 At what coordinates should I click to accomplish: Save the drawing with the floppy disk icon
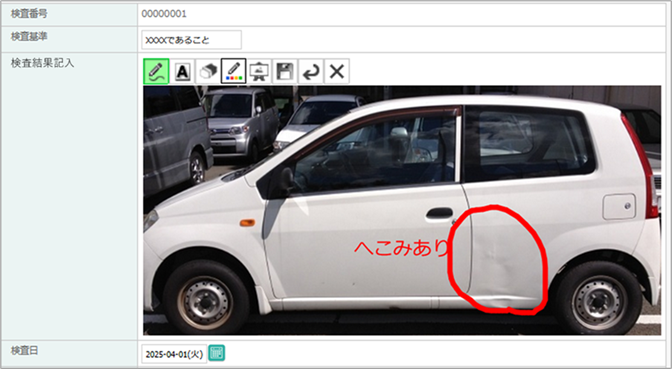(x=285, y=71)
